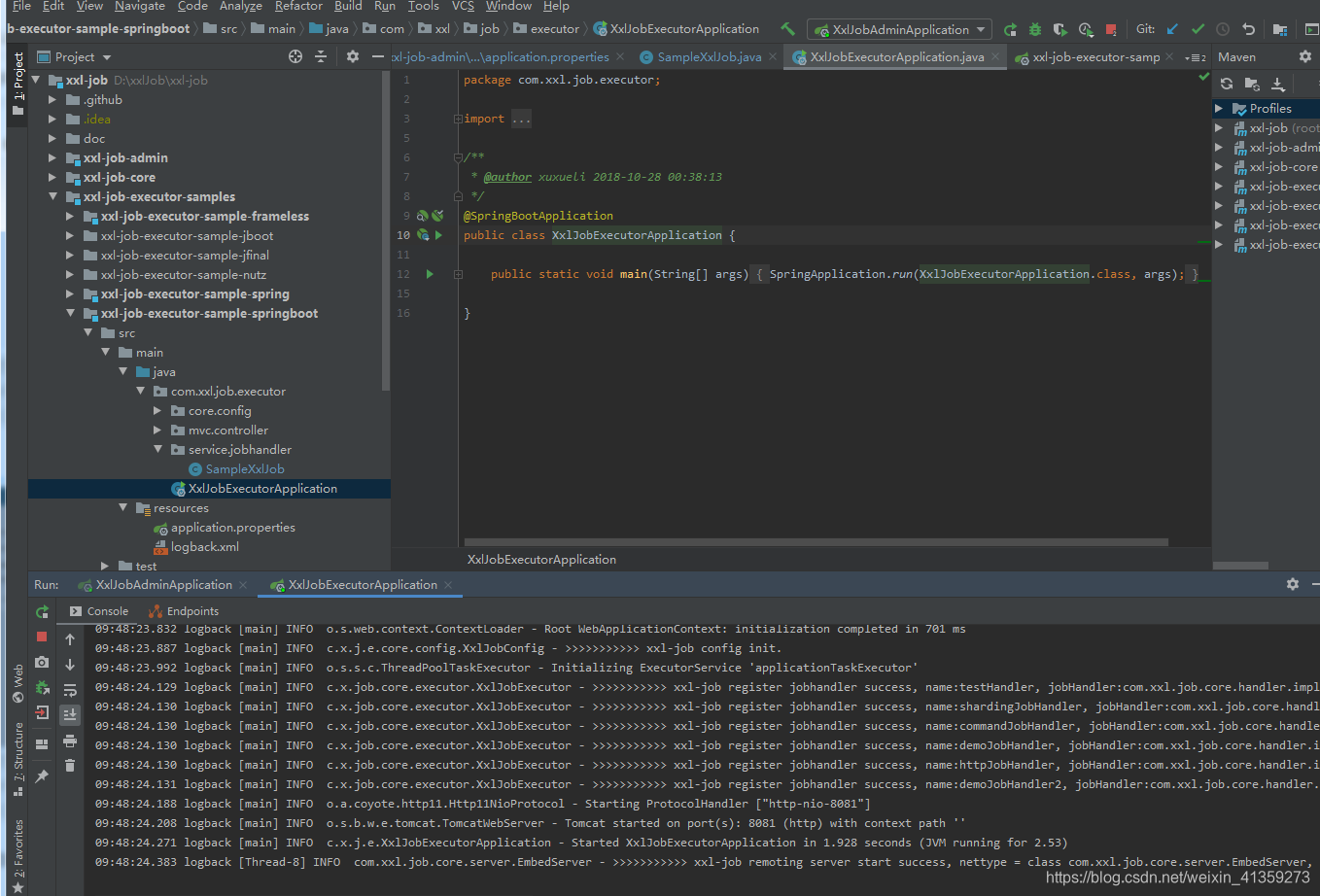Open the VCS menu
The image size is (1320, 896).
463,6
